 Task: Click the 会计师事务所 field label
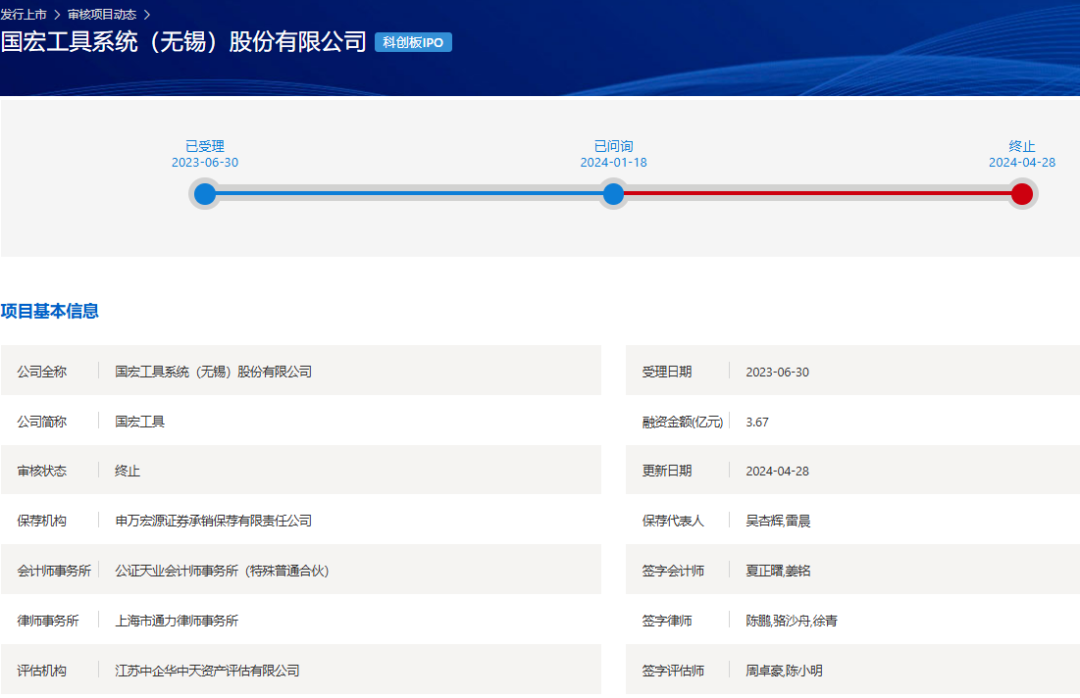[x=54, y=571]
